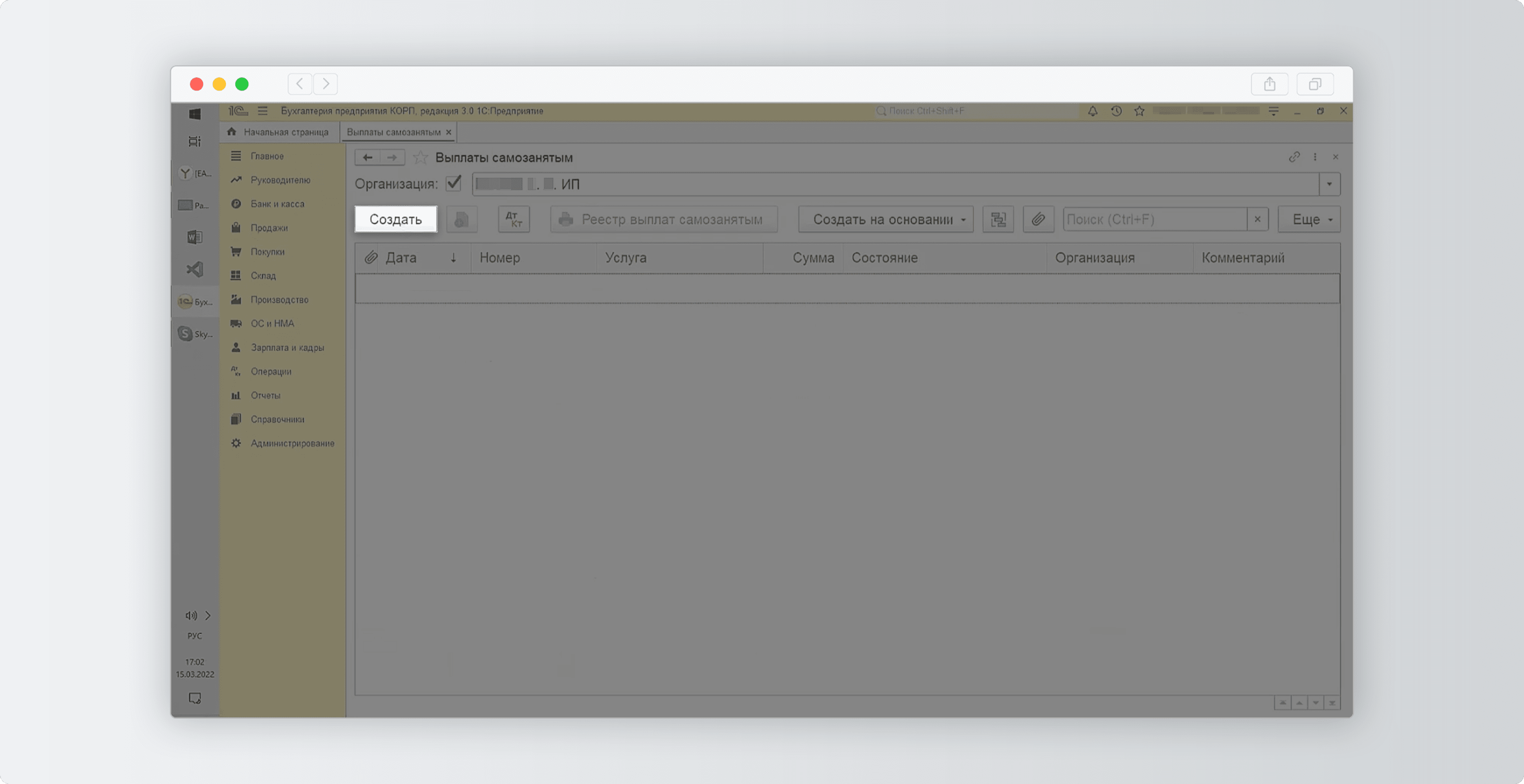Switch to Начальная страница tab
Viewport: 1524px width, 784px height.
click(278, 132)
